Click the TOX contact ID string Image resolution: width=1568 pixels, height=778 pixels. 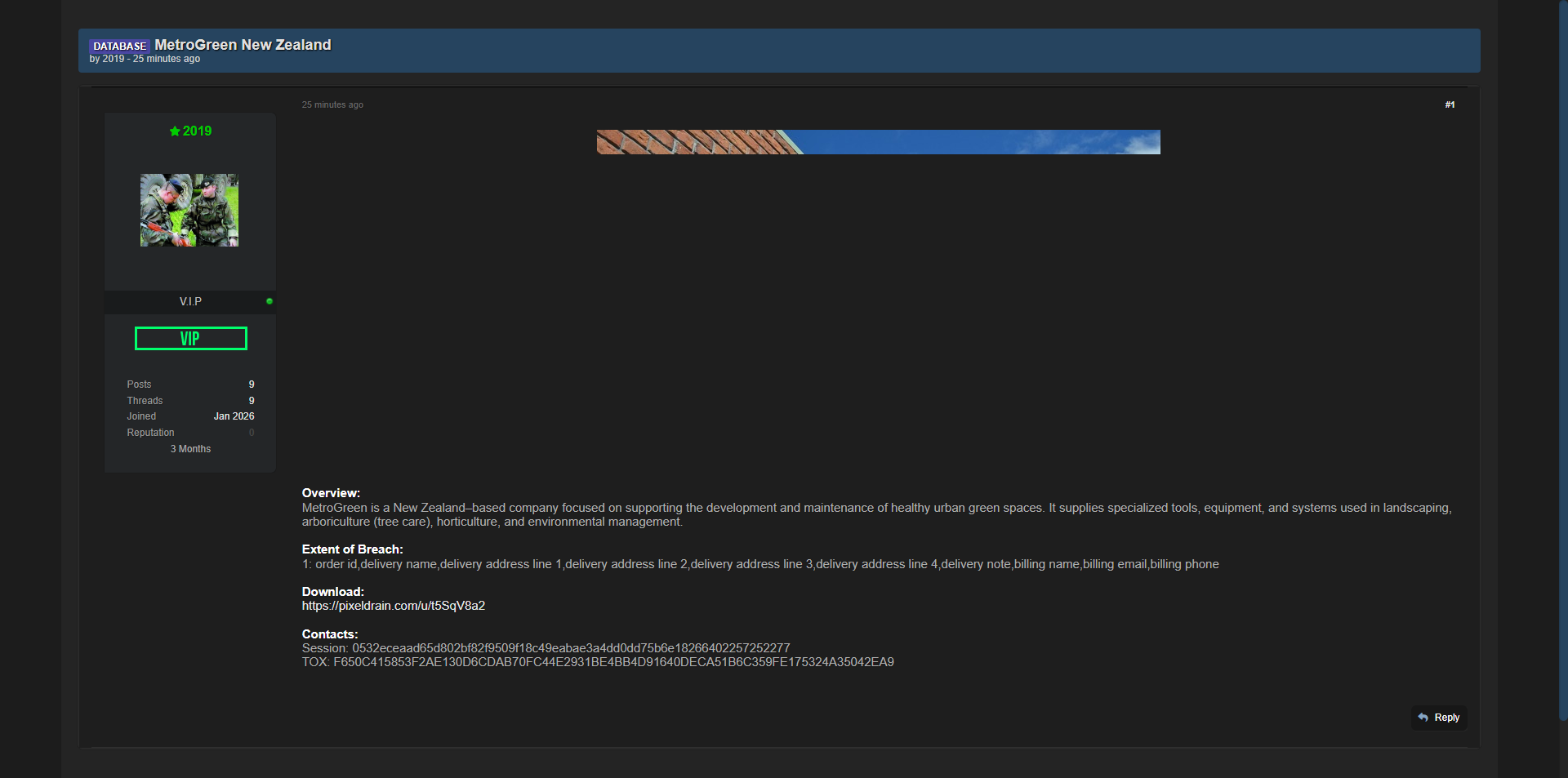pos(613,662)
